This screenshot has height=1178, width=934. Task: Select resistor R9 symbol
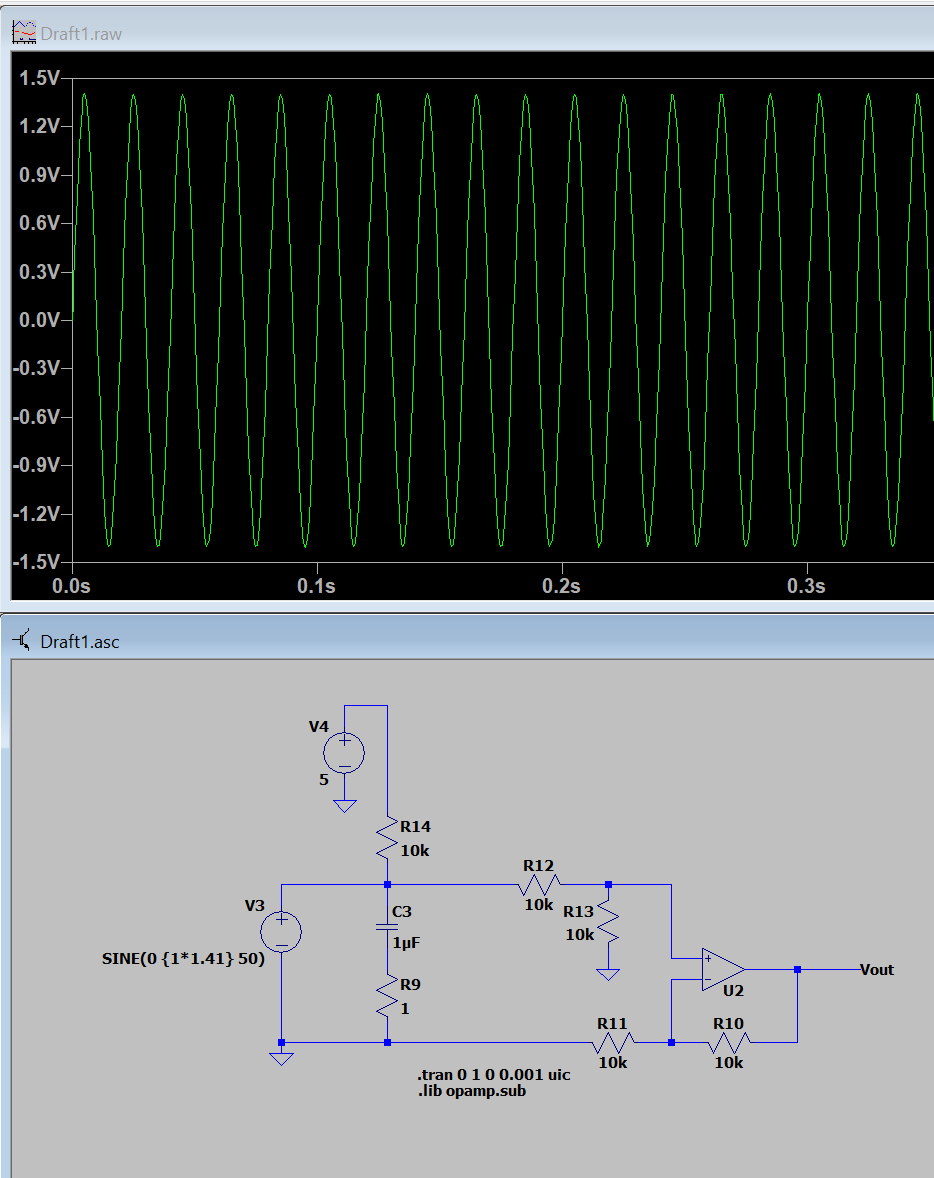click(x=387, y=997)
